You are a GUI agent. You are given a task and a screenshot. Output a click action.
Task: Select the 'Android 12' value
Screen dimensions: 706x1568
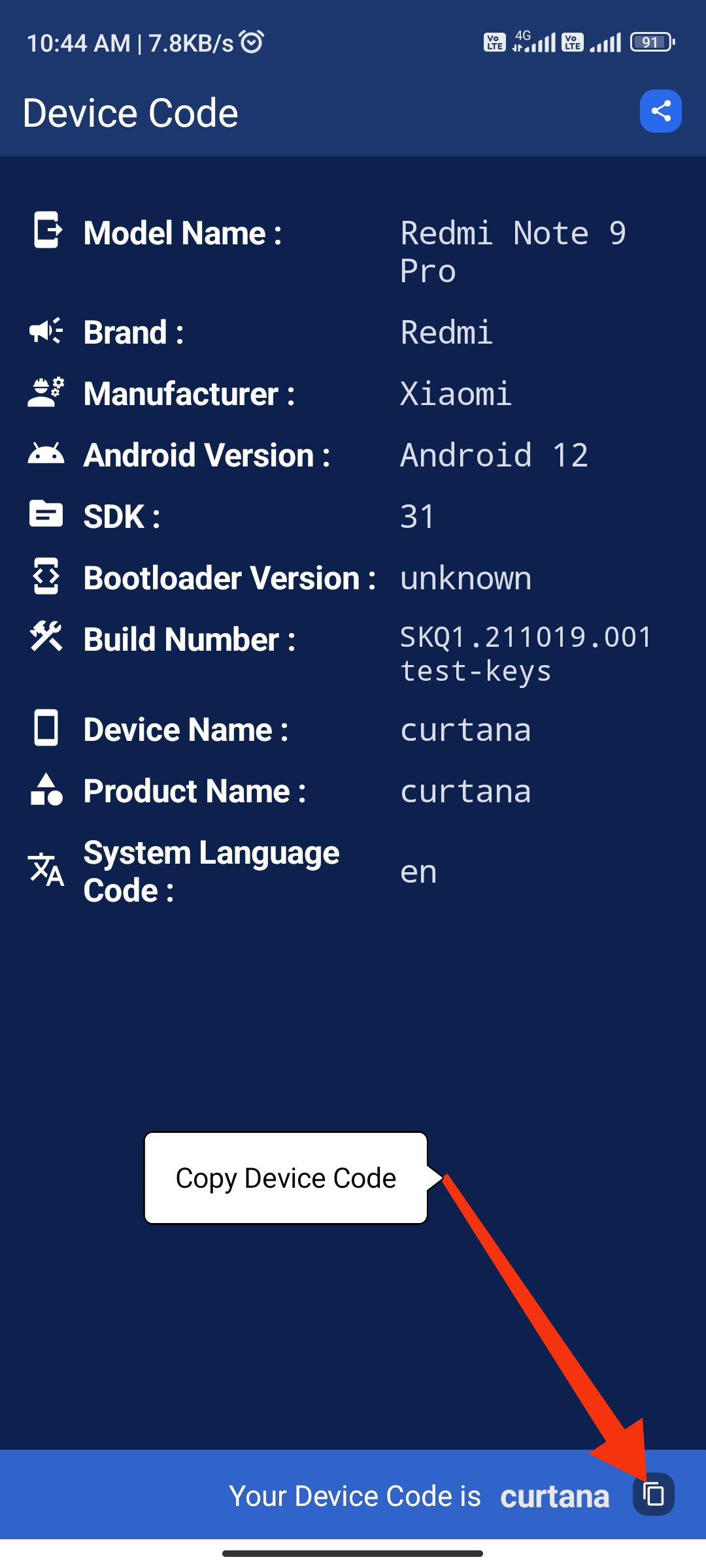tap(494, 455)
